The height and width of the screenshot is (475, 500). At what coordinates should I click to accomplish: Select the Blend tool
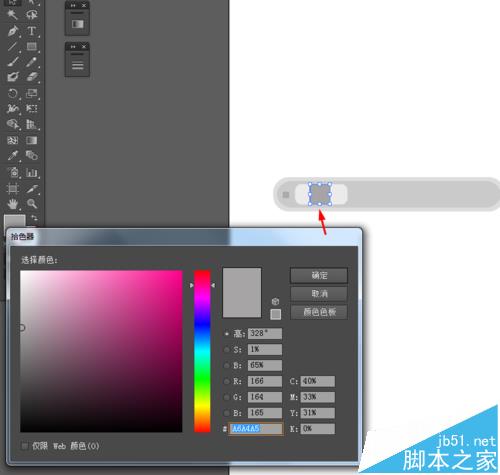tap(32, 156)
